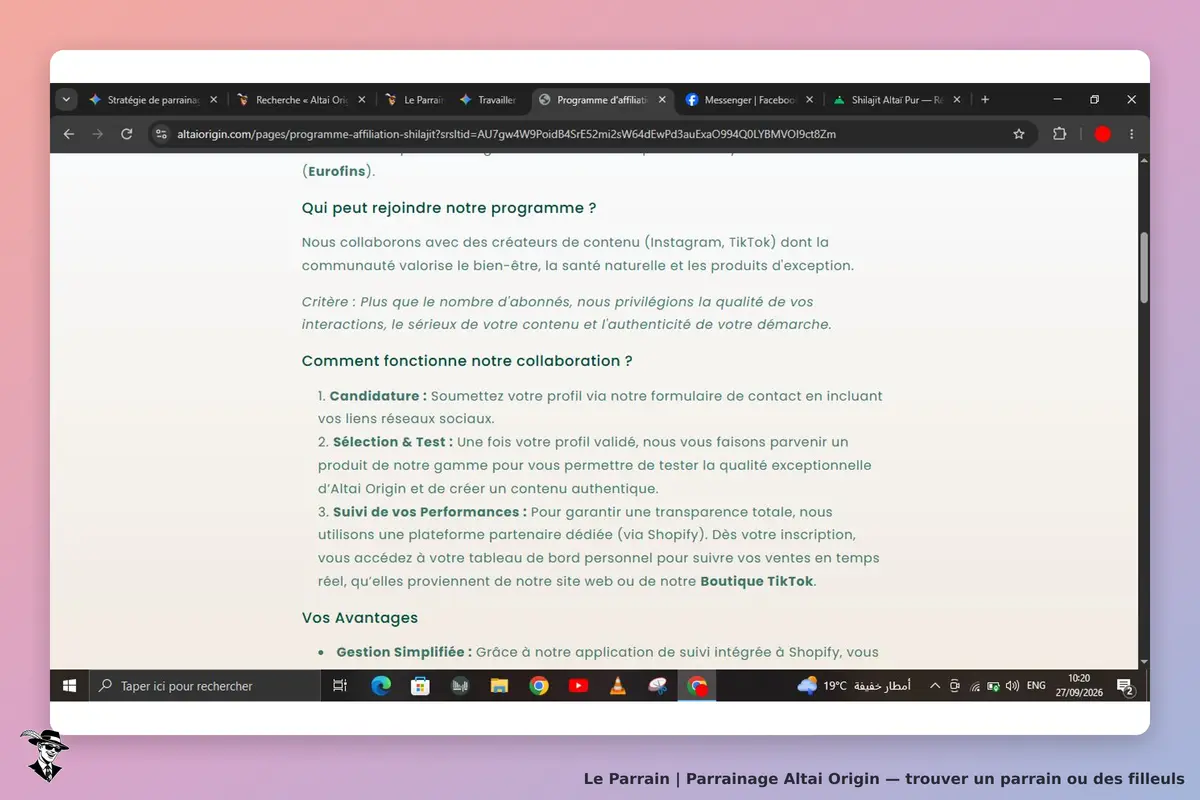1200x800 pixels.
Task: Click the bold Suivi de vos Performances : label
Action: click(x=430, y=512)
